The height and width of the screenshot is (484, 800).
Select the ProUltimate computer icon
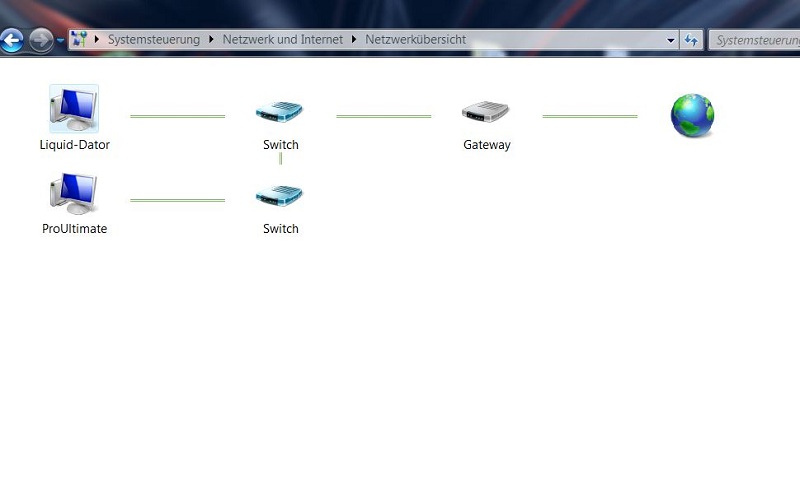(74, 193)
